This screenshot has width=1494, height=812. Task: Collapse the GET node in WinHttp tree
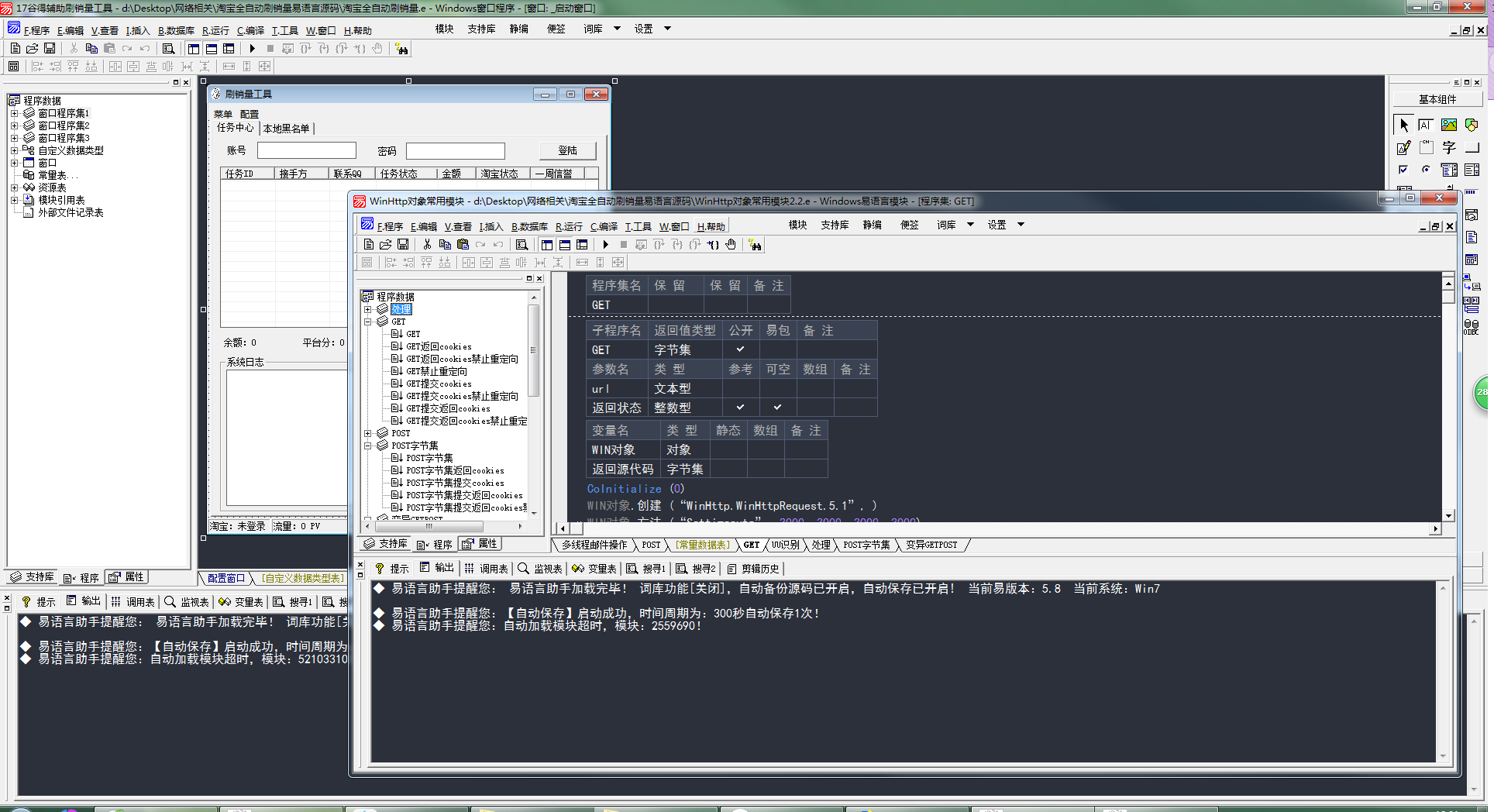coord(368,322)
